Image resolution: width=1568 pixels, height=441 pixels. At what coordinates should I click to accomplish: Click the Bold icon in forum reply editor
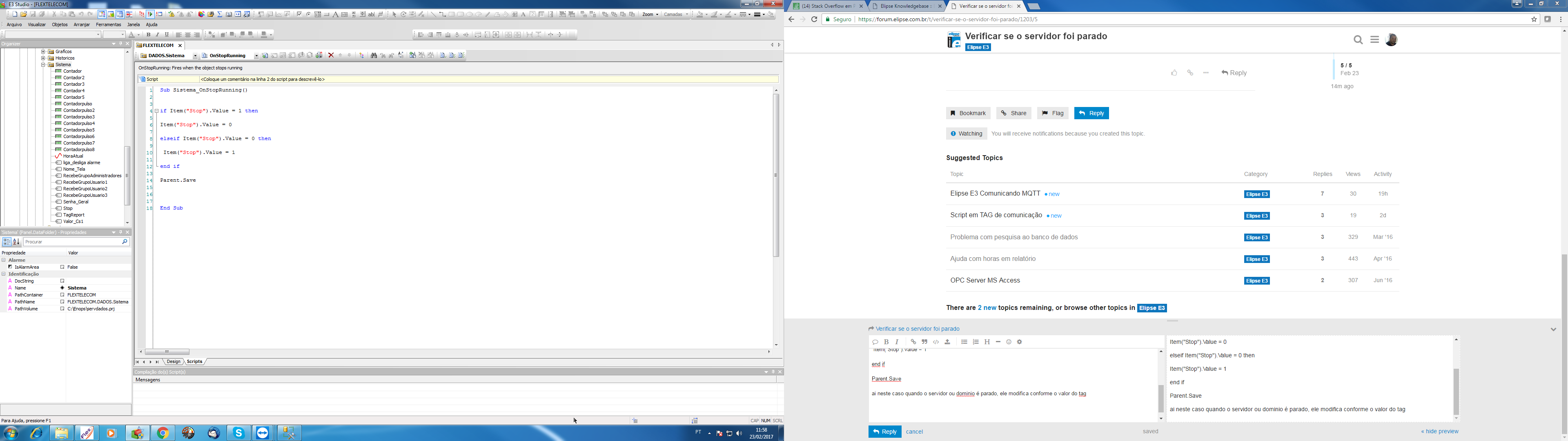886,342
